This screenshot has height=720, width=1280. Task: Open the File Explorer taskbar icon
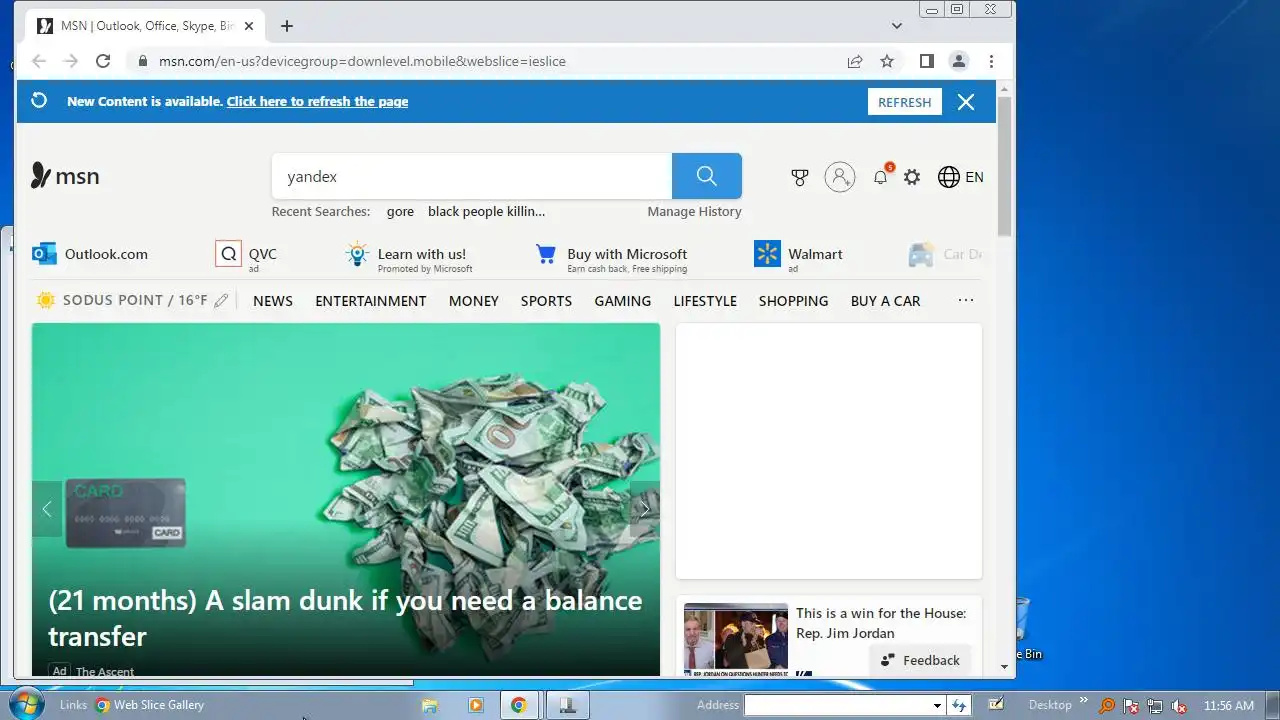coord(430,705)
